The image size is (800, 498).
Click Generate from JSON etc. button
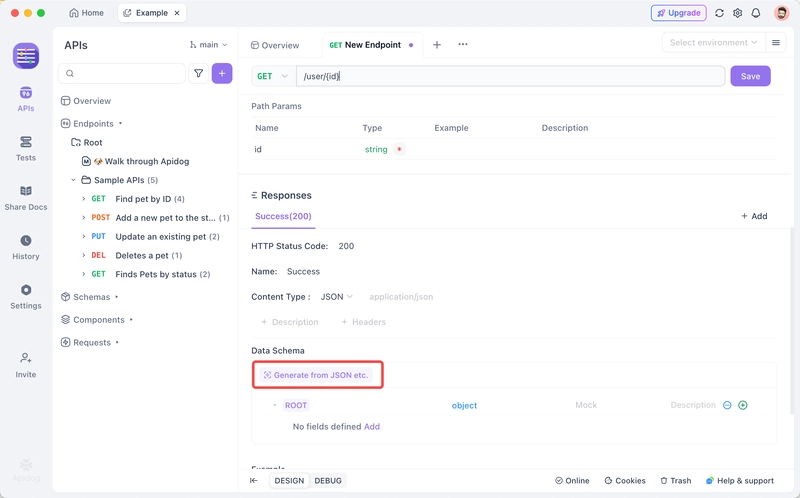[316, 375]
